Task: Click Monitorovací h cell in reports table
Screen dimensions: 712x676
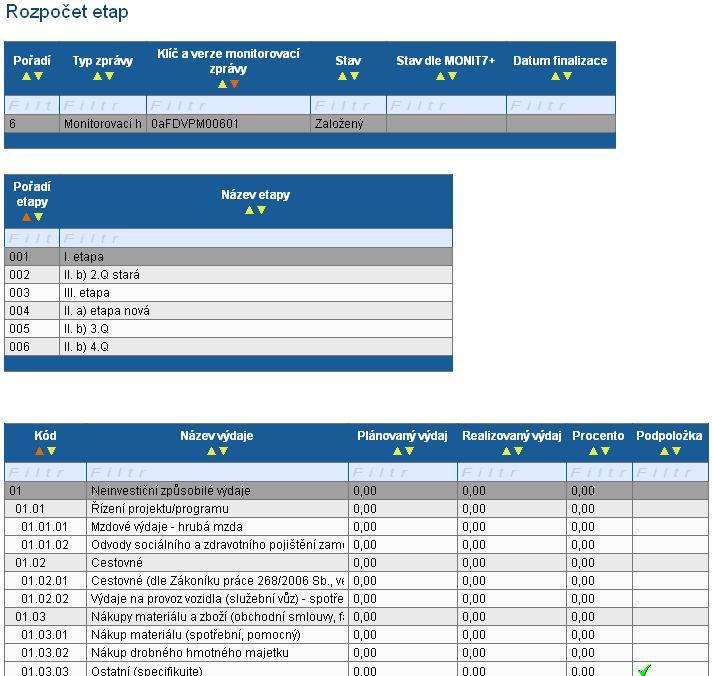Action: pyautogui.click(x=103, y=123)
